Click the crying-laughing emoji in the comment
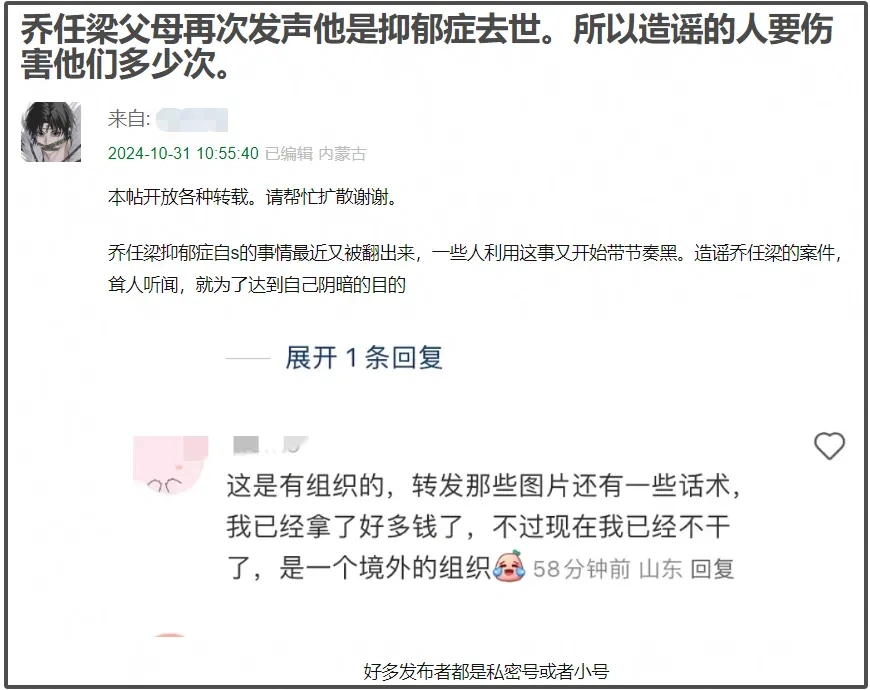 click(509, 566)
